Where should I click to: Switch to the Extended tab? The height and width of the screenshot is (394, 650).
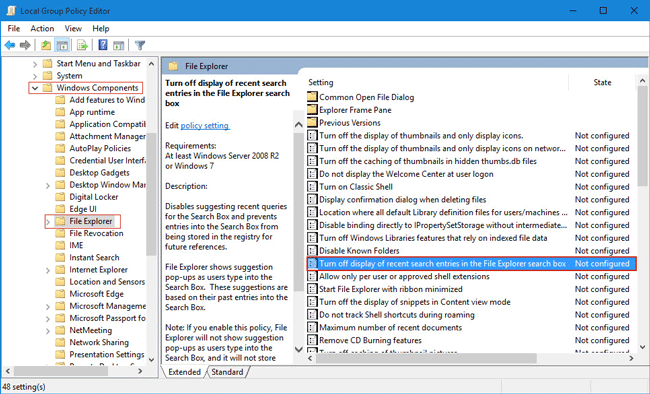click(184, 372)
